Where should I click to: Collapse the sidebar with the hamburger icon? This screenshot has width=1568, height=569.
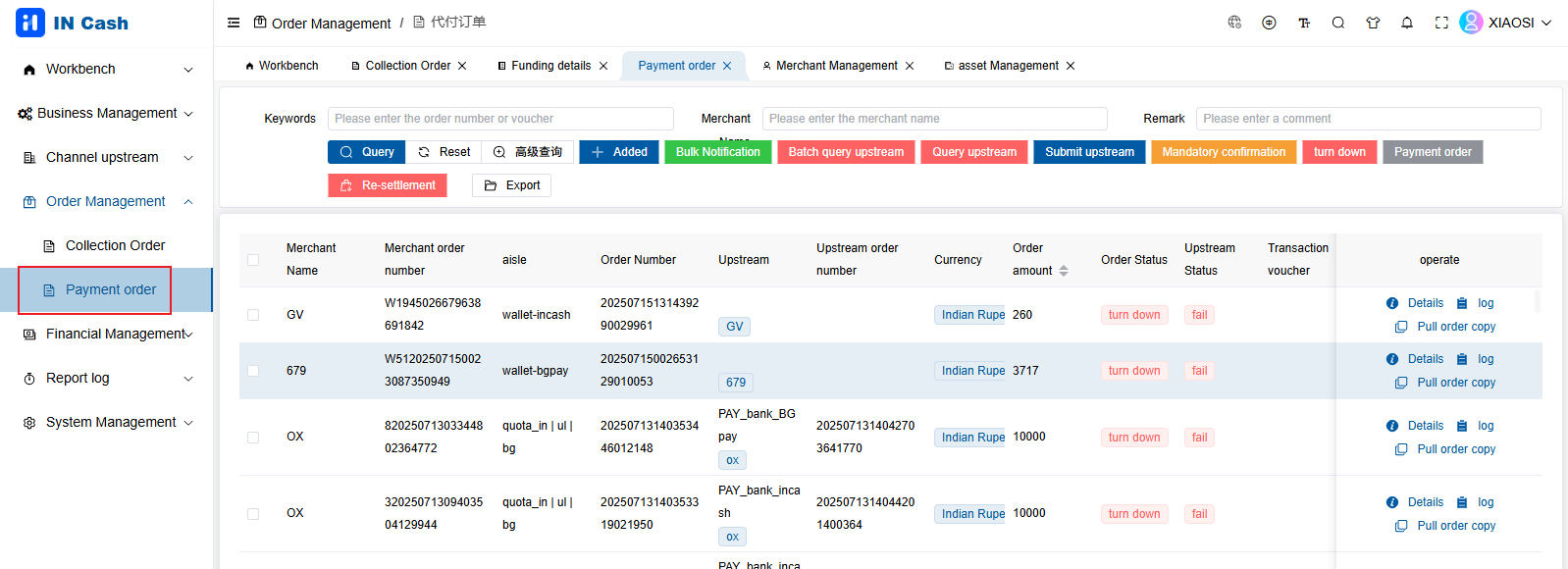234,23
